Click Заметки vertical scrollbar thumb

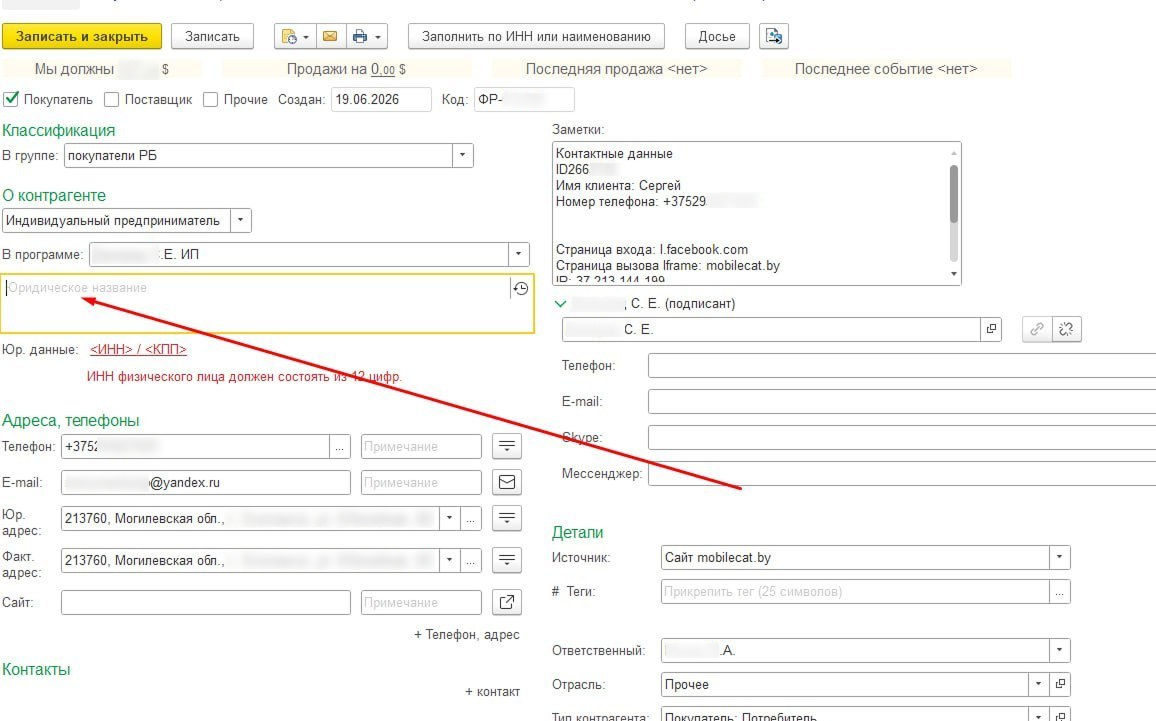tap(954, 193)
